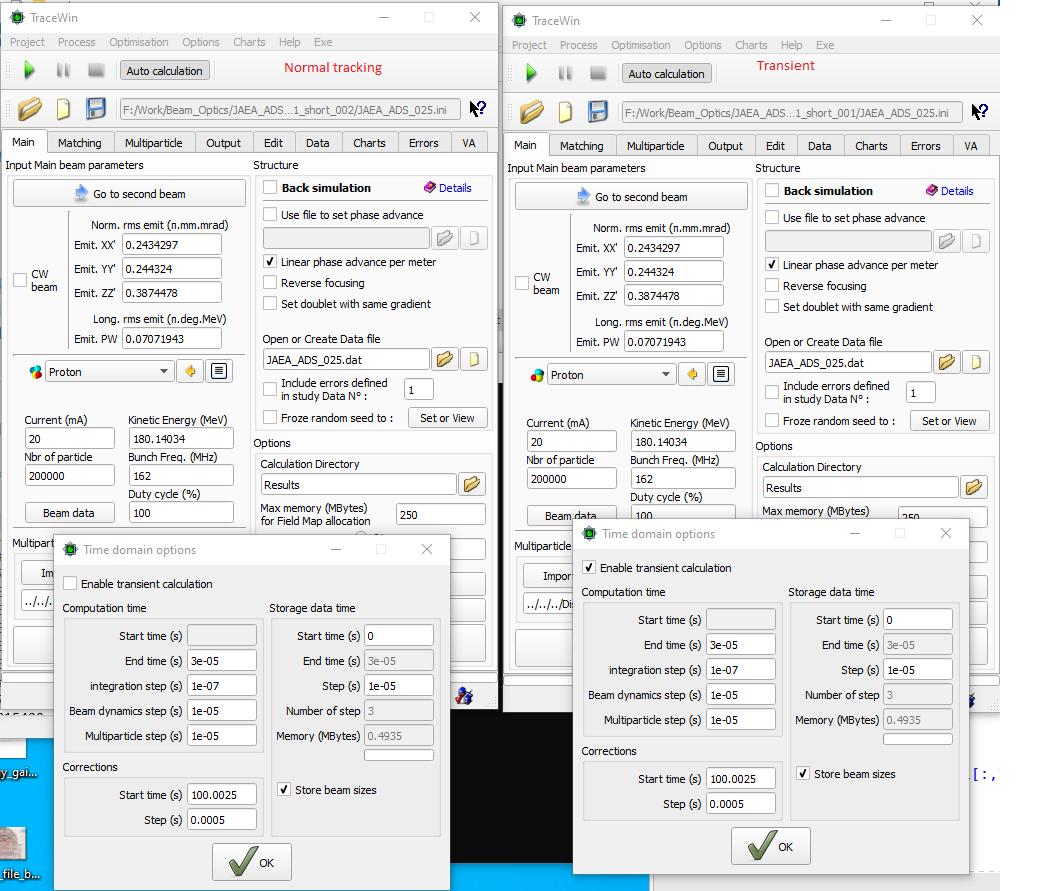Viewport: 1037px width, 891px height.
Task: Open Charts menu in left TraceWin
Action: point(249,42)
